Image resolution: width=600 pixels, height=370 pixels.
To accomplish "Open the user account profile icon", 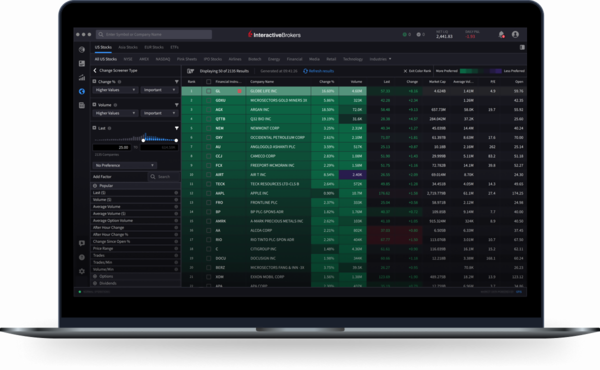I will coord(515,34).
